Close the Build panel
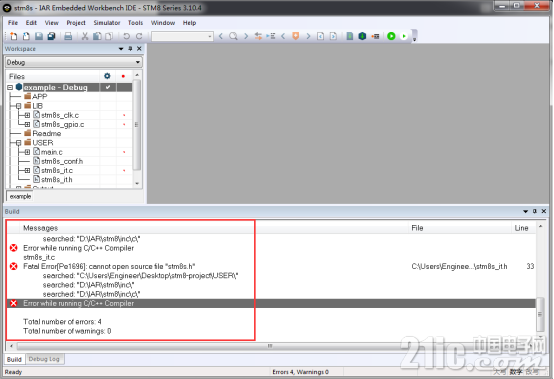554x379 pixels. (544, 211)
